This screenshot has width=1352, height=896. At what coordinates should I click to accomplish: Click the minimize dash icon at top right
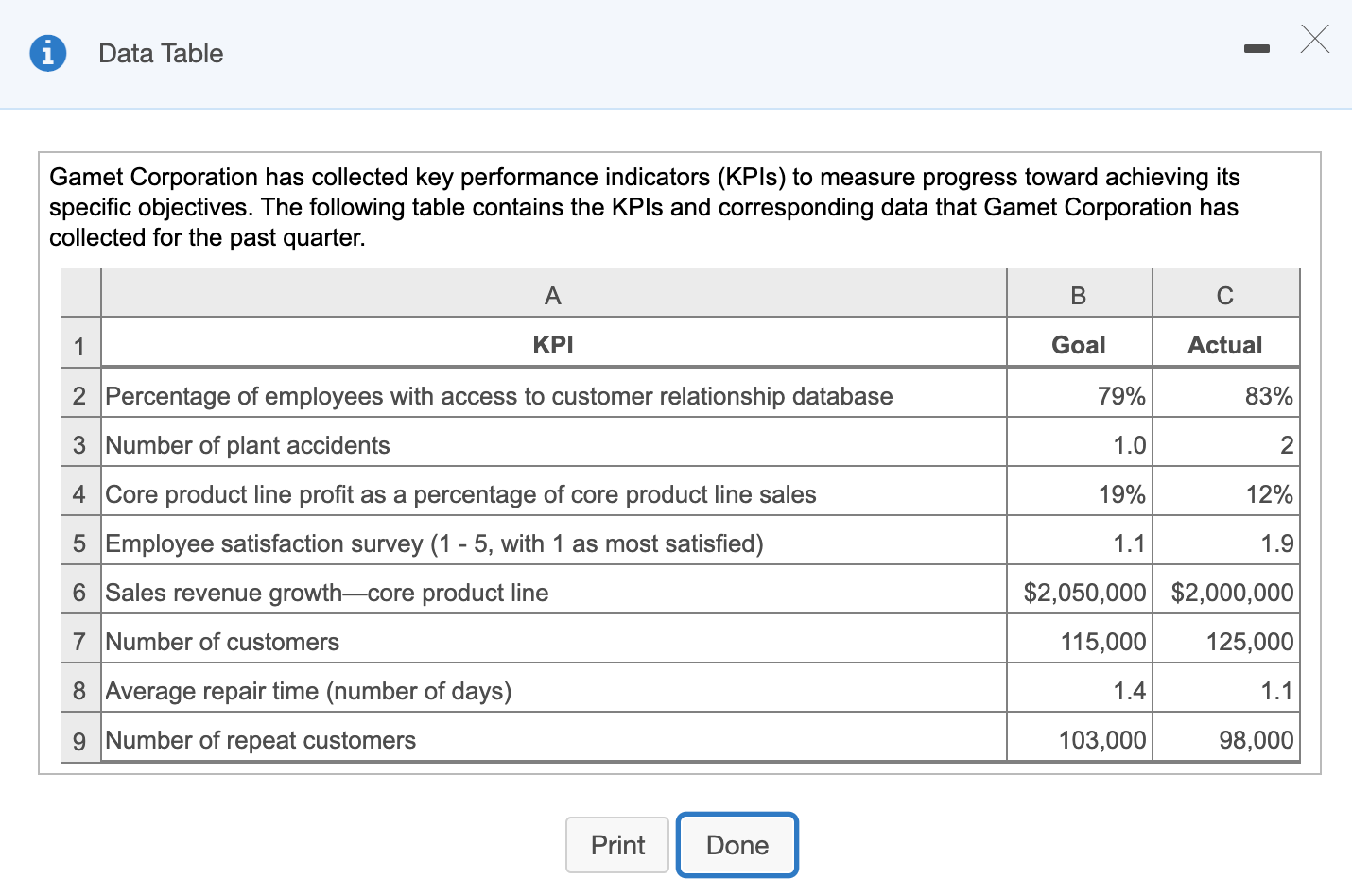(x=1257, y=46)
